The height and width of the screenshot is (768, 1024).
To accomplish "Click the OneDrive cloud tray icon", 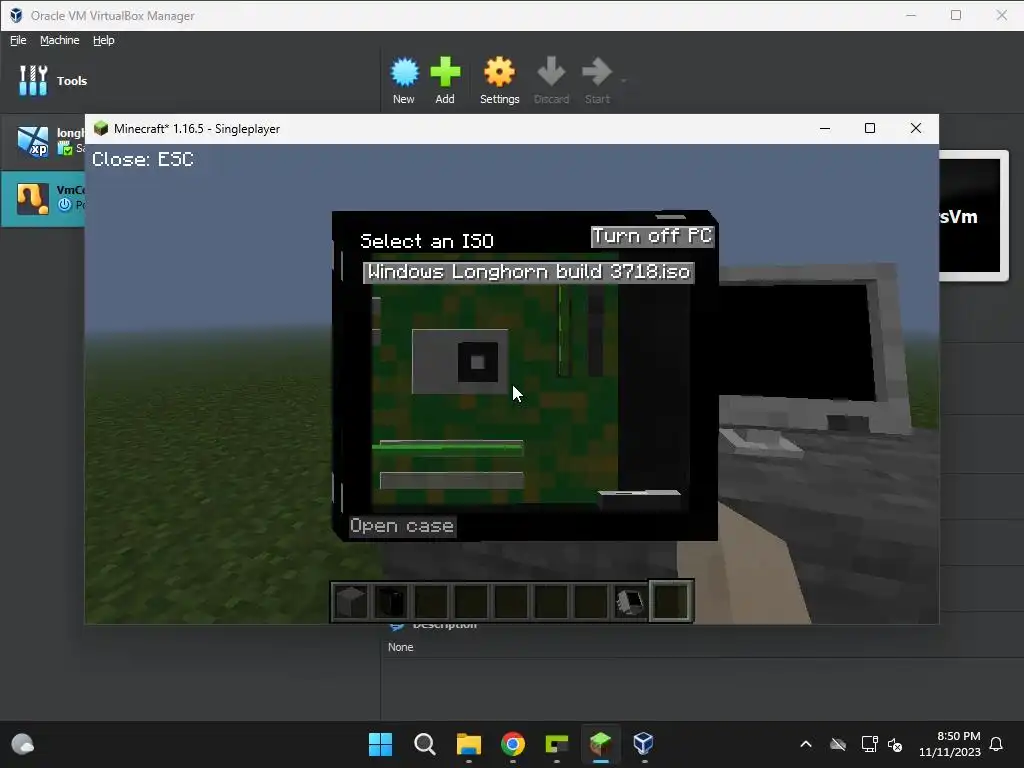I will tap(838, 744).
